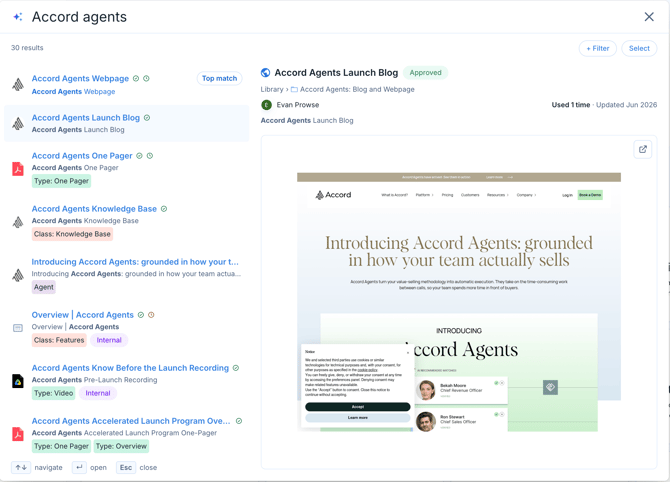Screen dimensions: 670x482
Task: Click approved check icon beside Launch Blog result
Action: coord(147,118)
